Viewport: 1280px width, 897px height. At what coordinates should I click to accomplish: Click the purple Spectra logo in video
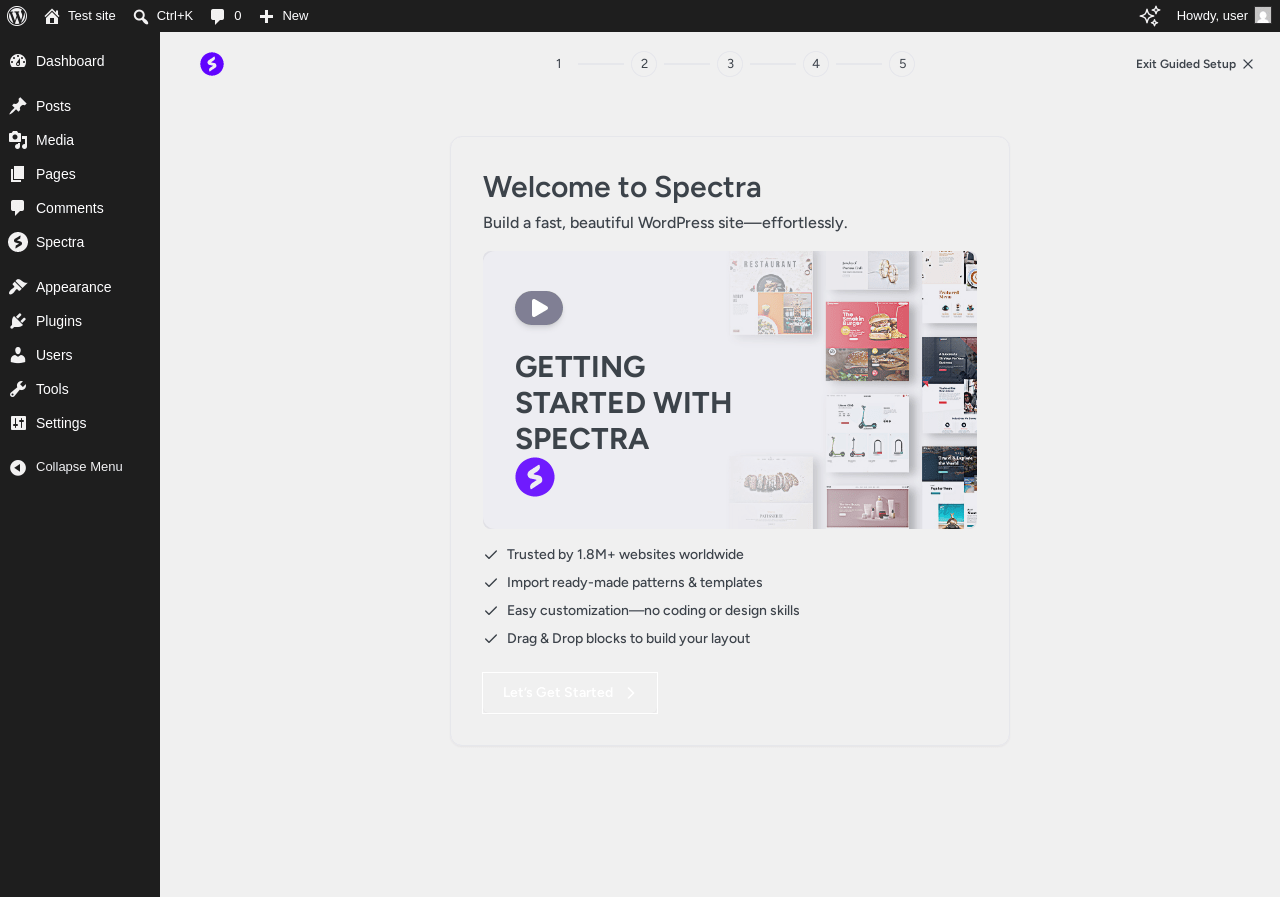point(535,477)
